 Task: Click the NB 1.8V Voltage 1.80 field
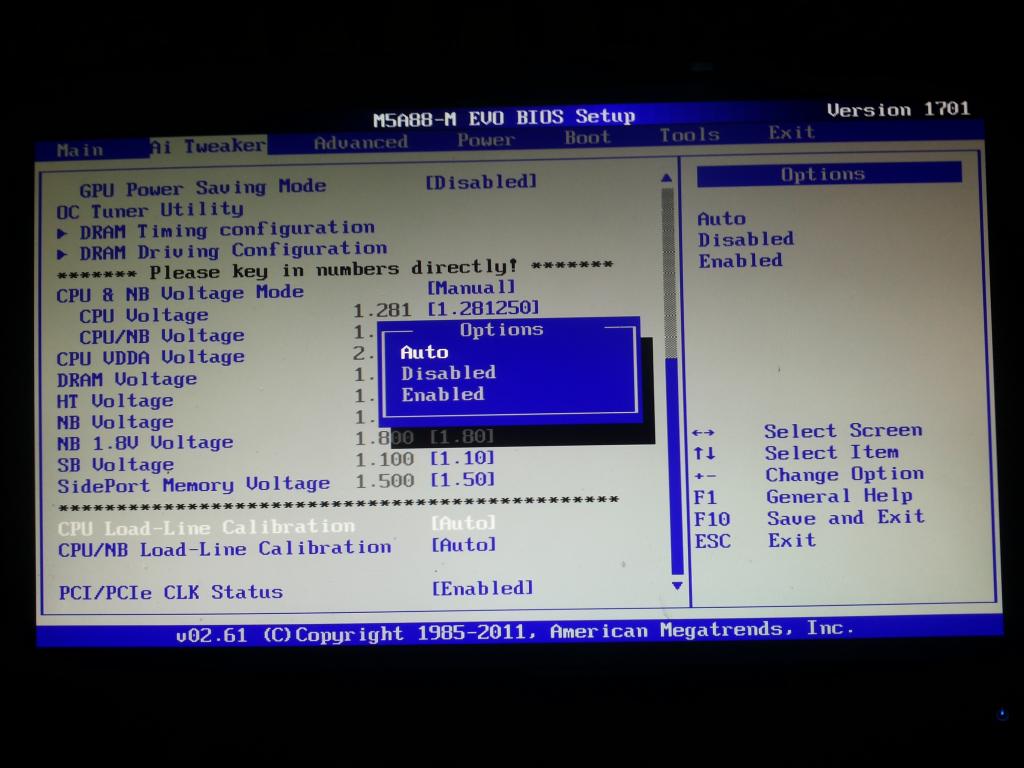(462, 436)
